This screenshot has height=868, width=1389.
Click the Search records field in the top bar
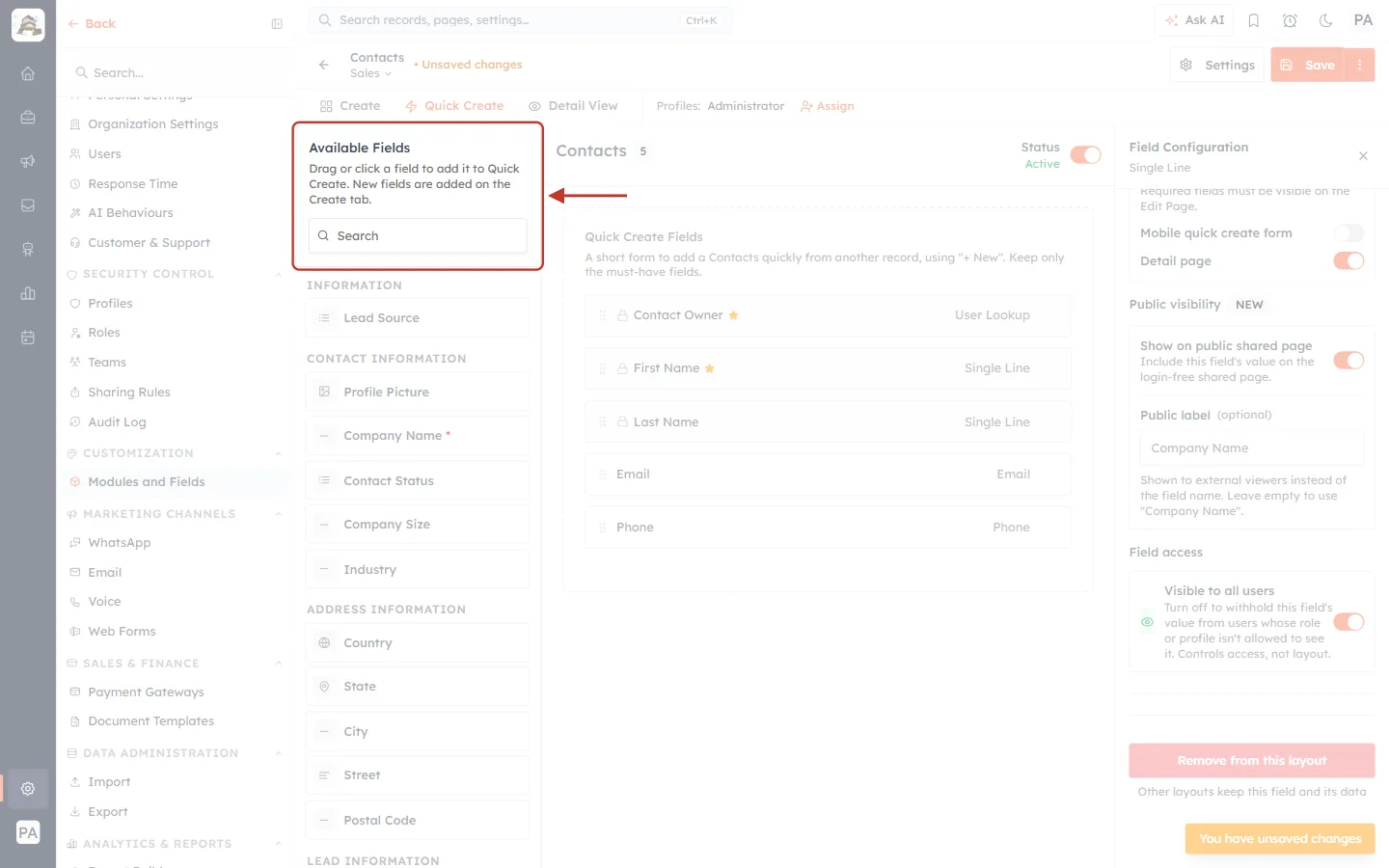521,20
